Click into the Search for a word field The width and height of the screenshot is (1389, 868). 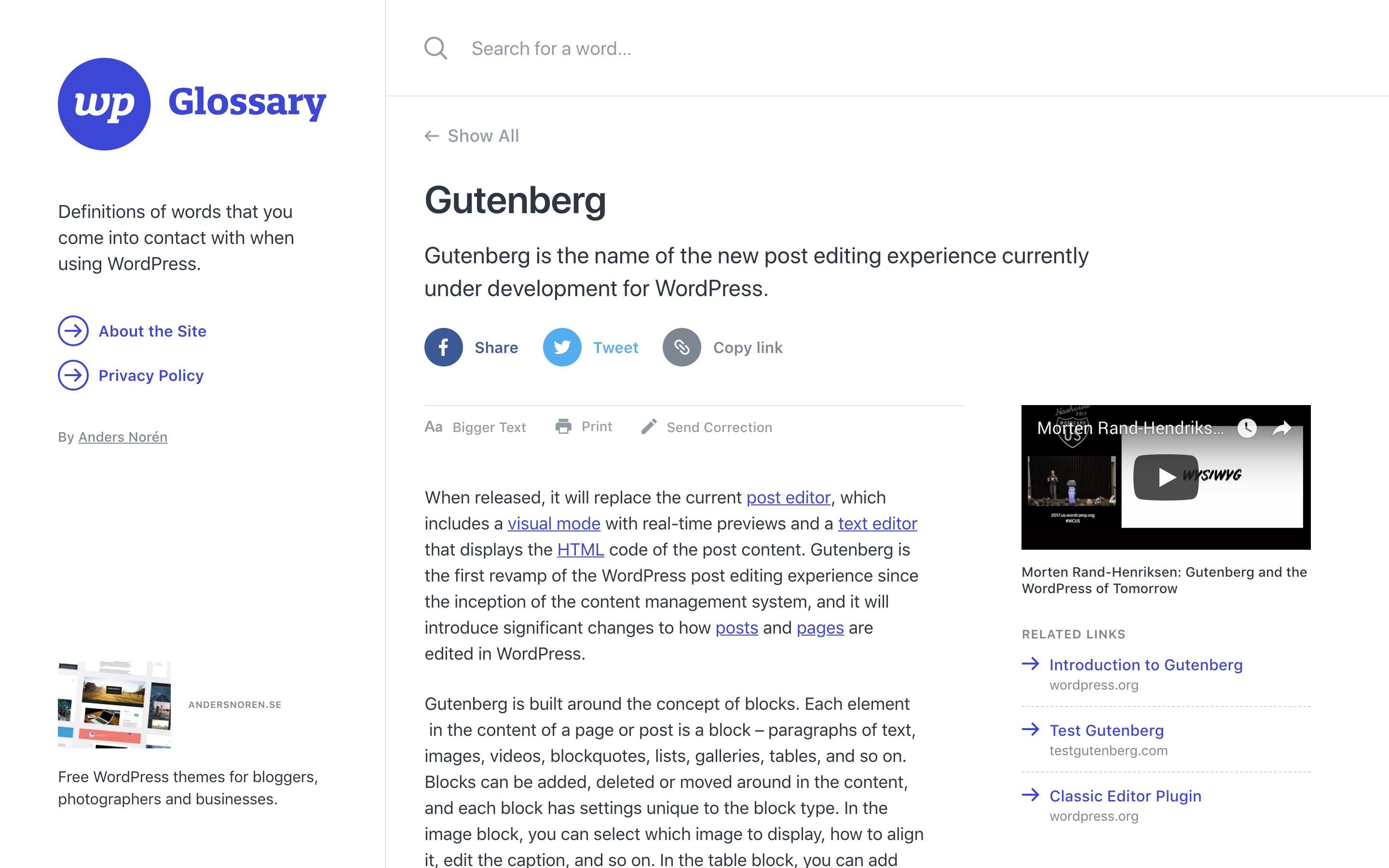(887, 48)
